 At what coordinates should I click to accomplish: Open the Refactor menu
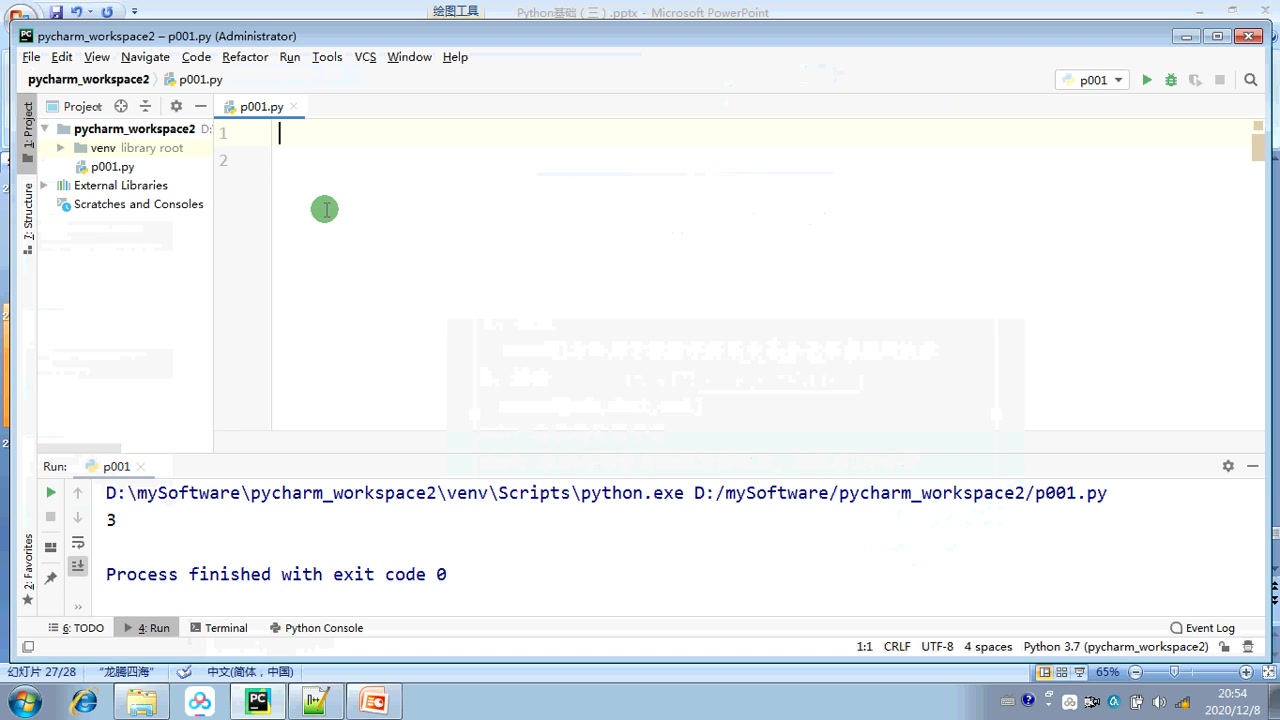245,57
